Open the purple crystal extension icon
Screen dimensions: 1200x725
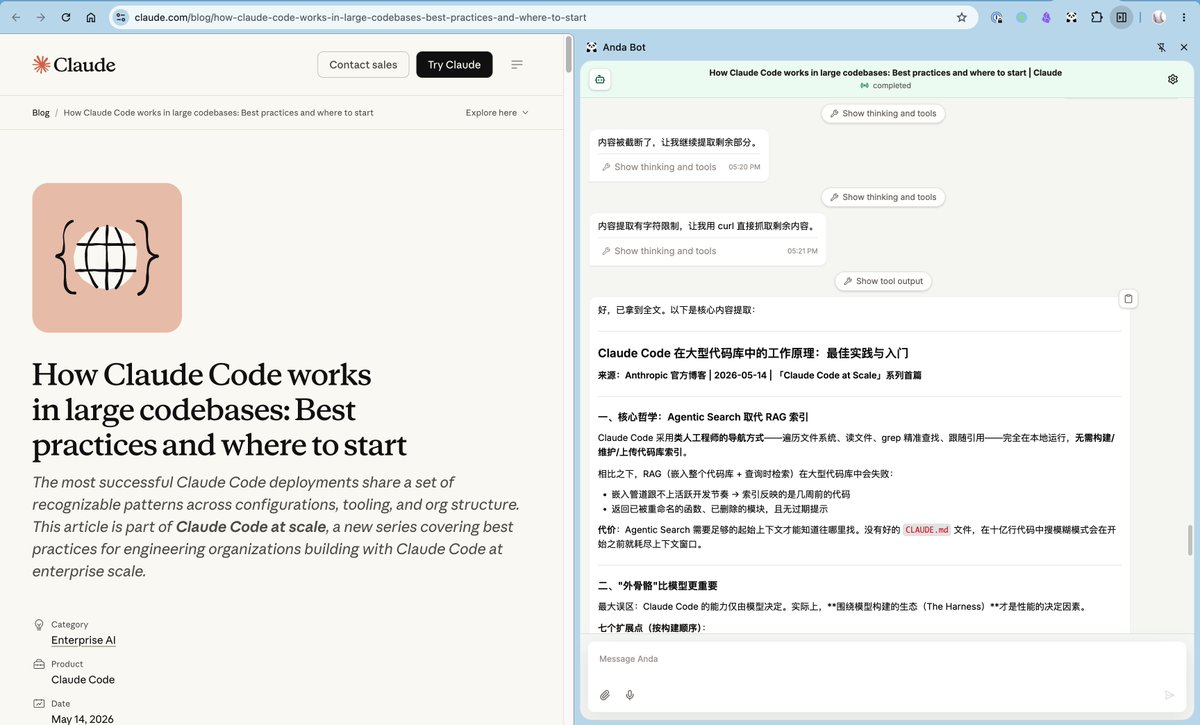(x=1046, y=17)
